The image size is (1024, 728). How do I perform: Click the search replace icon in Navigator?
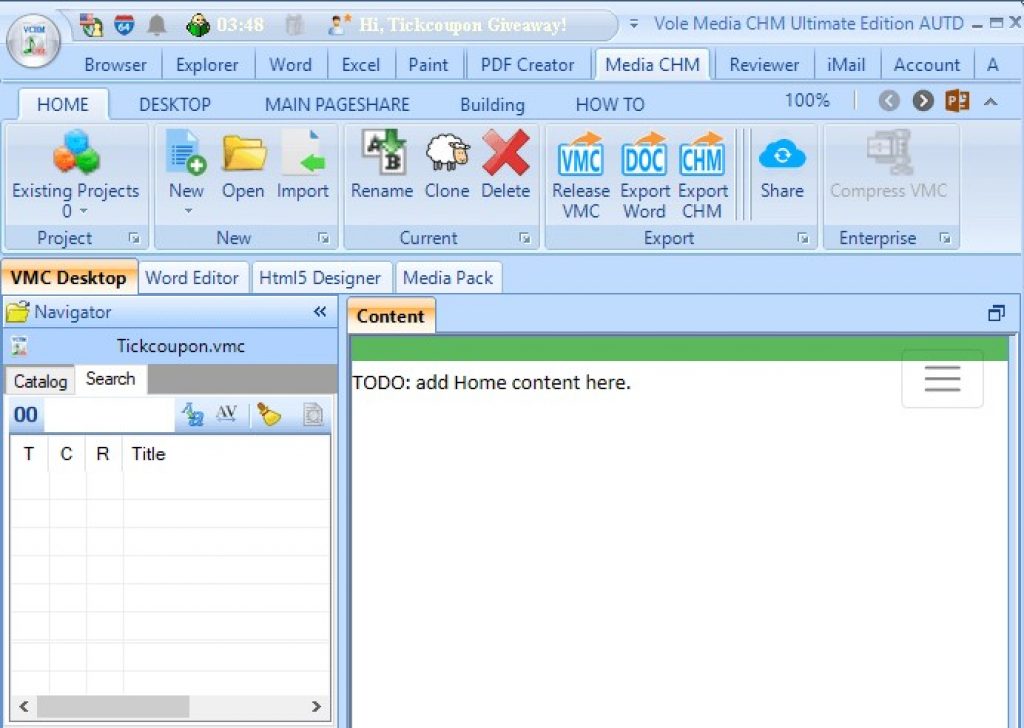click(x=193, y=414)
